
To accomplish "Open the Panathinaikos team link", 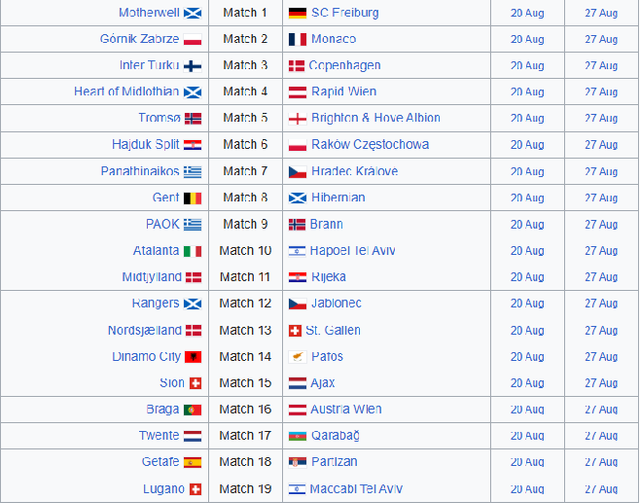I will (140, 171).
